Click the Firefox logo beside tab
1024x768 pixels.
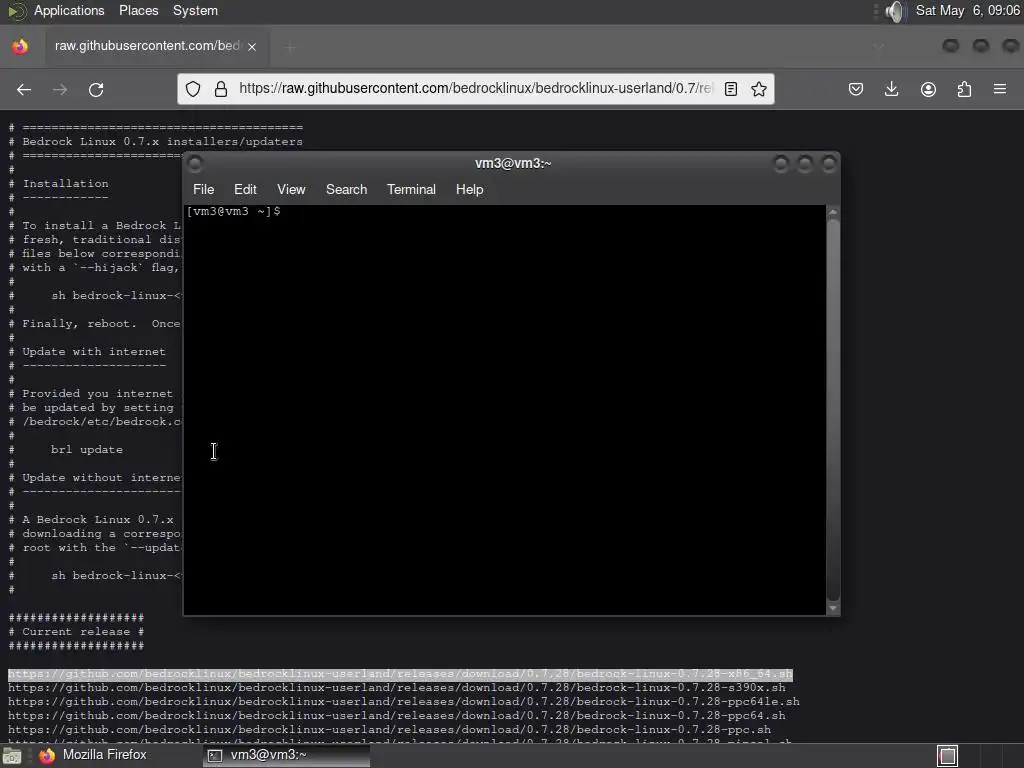[20, 46]
